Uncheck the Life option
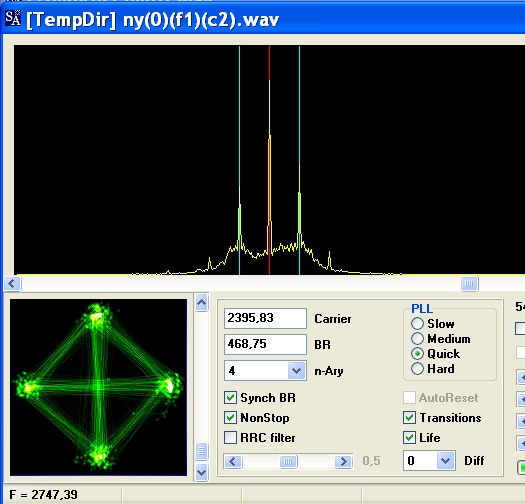The image size is (525, 504). 409,437
